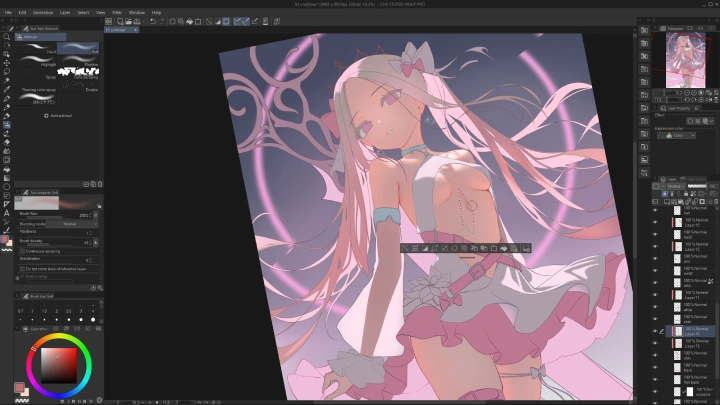Expand the Area scaling options
Viewport: 720px width, 405px height.
(x=17, y=278)
